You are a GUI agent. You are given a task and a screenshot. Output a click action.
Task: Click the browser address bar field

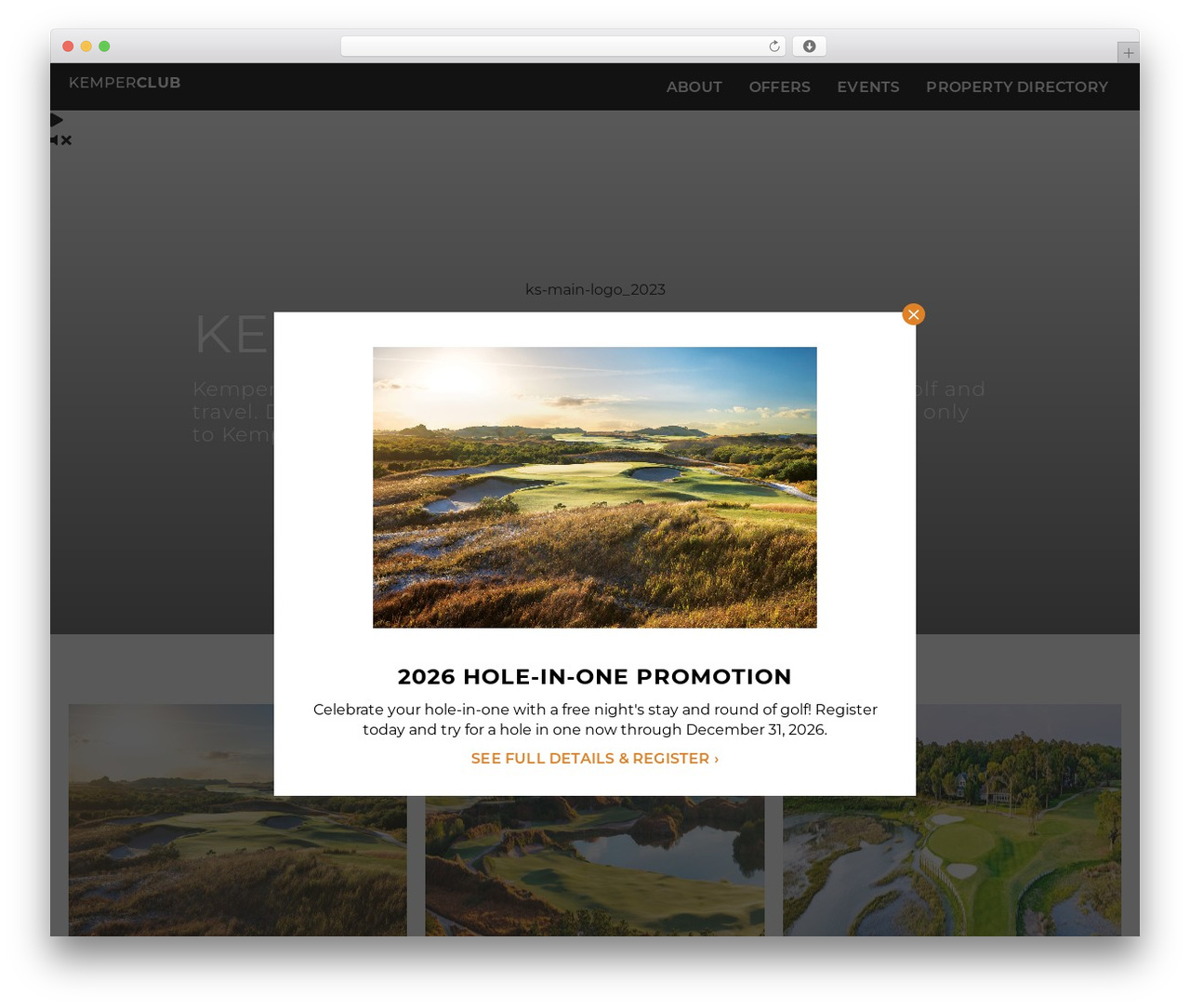coord(562,46)
